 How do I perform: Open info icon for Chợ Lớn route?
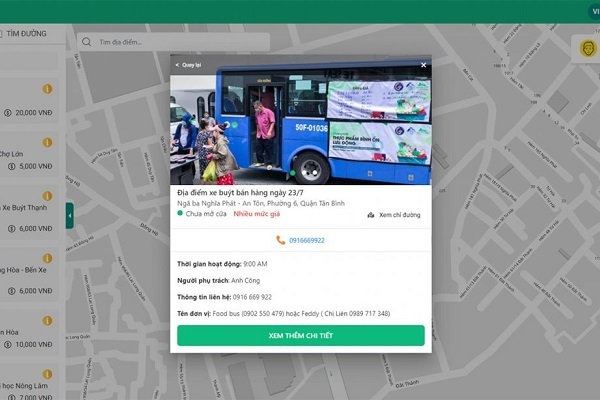click(47, 142)
